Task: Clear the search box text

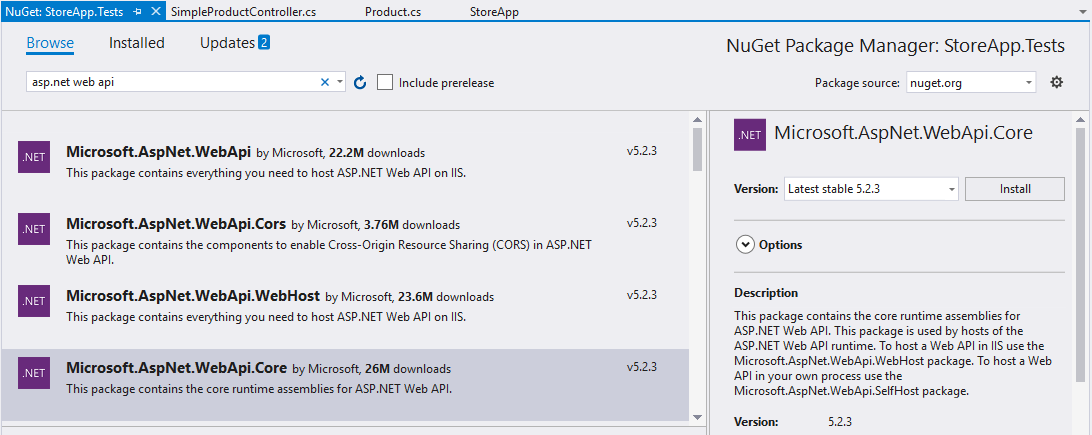Action: (x=324, y=83)
